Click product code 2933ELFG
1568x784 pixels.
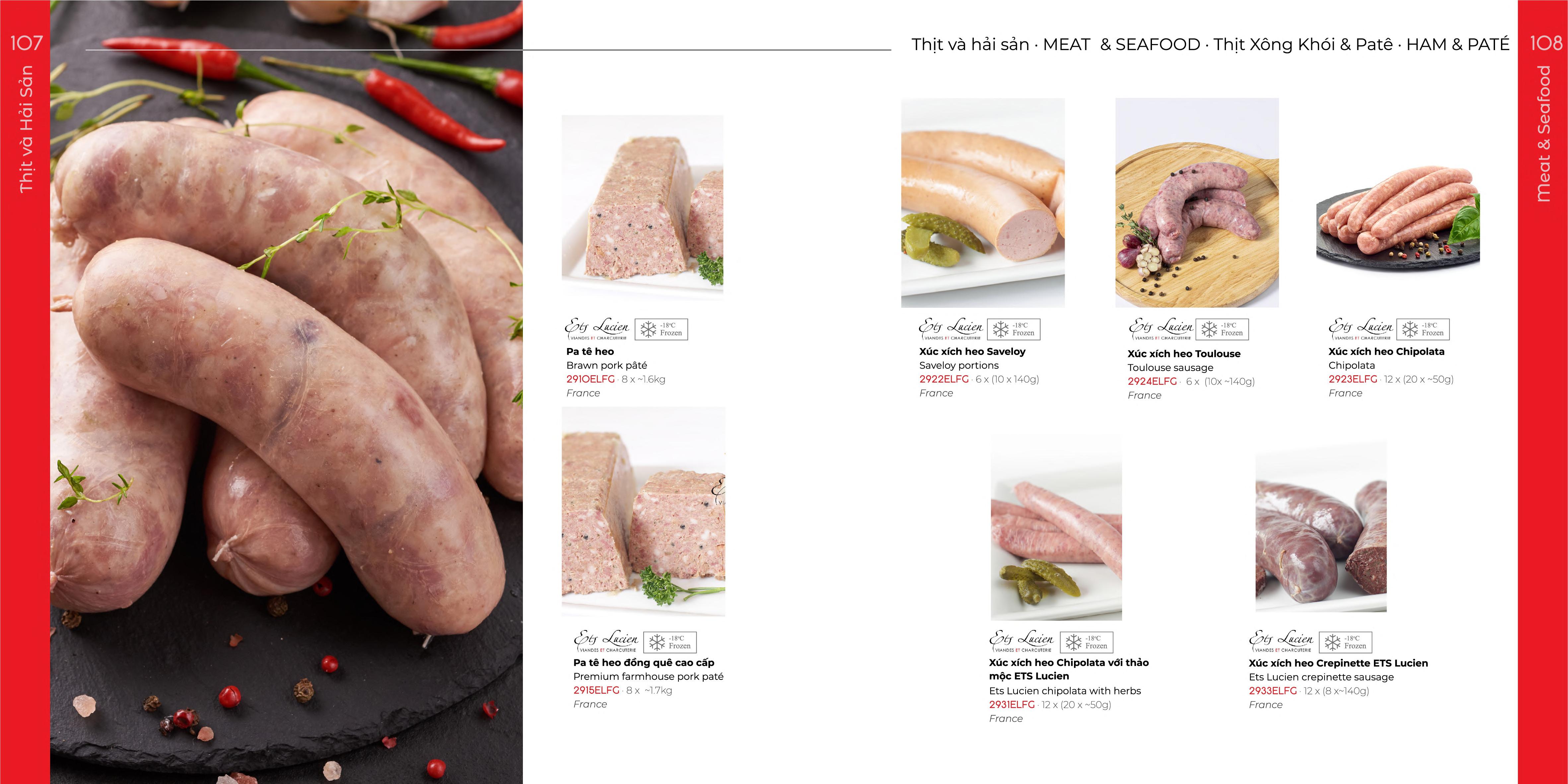(x=1273, y=691)
